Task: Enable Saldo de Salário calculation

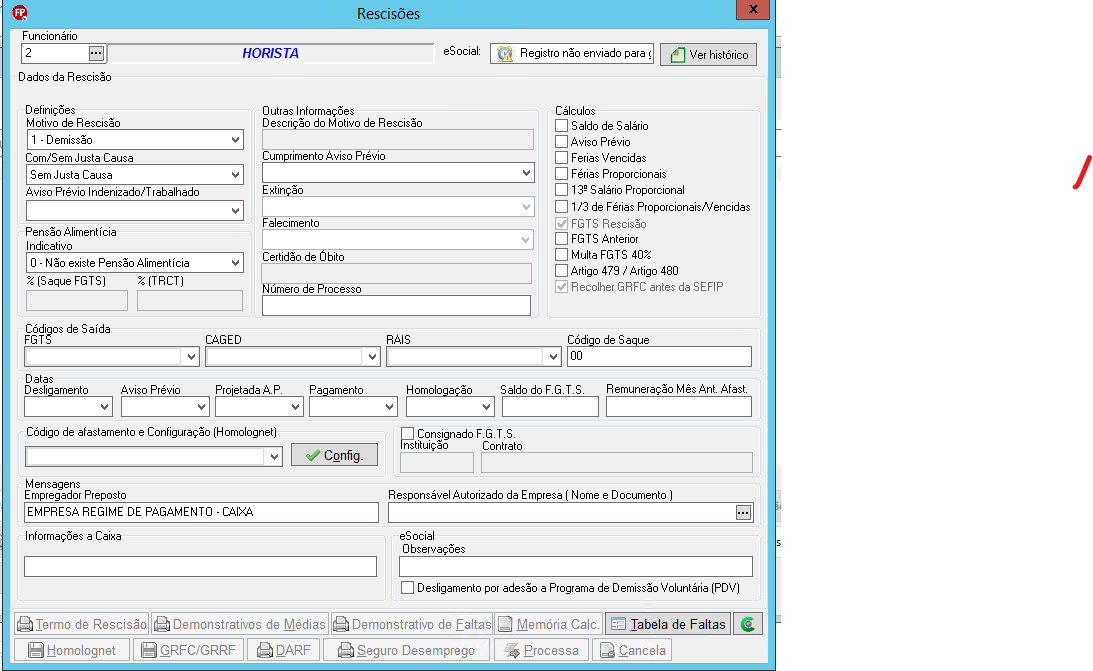Action: click(561, 125)
